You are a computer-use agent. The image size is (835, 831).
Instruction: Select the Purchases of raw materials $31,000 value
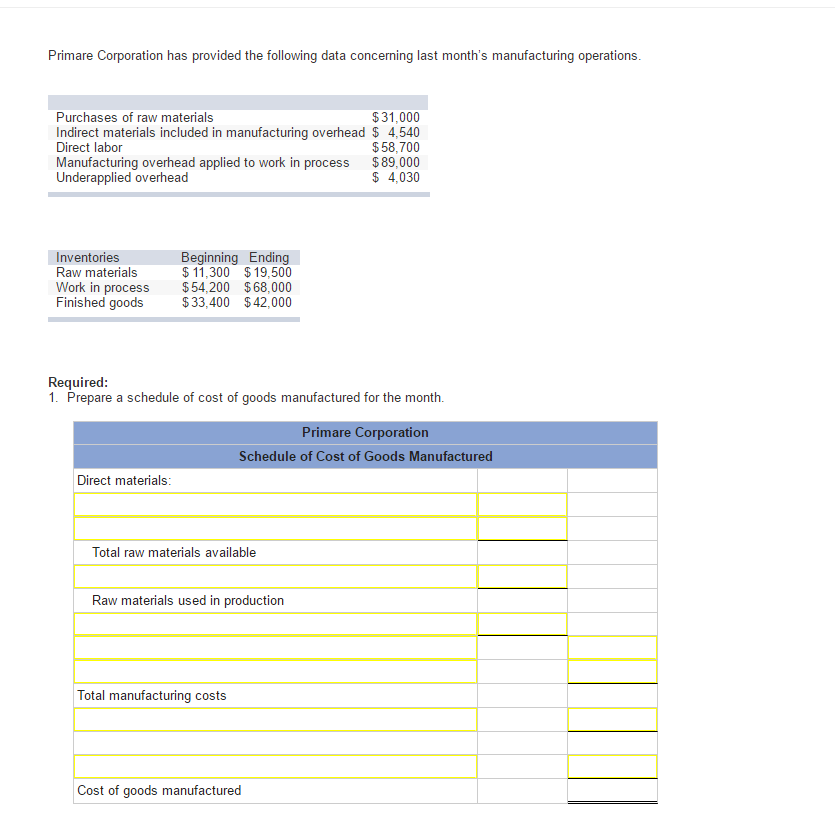396,117
